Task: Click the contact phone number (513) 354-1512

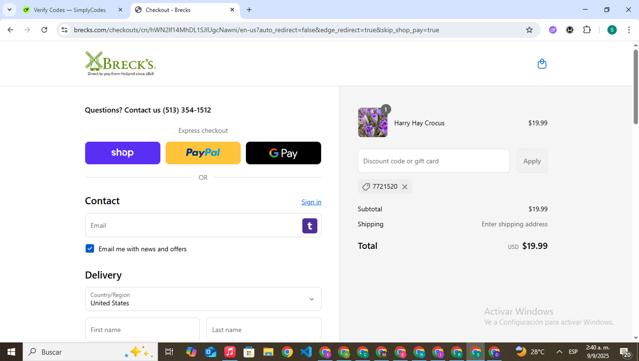Action: tap(187, 110)
